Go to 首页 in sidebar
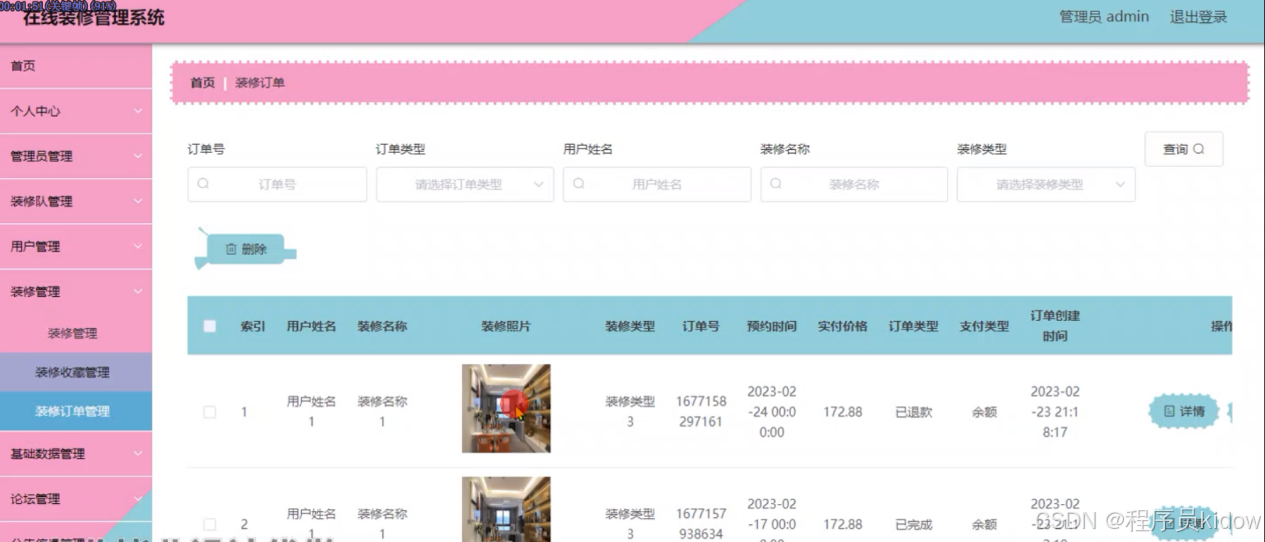This screenshot has height=542, width=1265. [76, 66]
